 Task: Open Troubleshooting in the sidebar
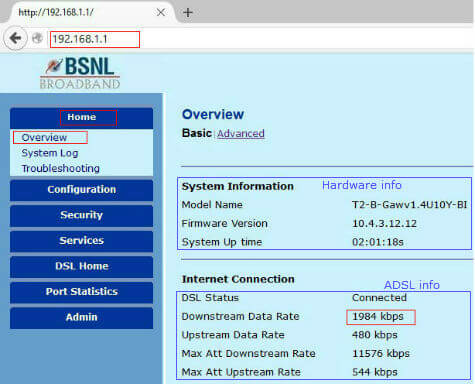(60, 168)
